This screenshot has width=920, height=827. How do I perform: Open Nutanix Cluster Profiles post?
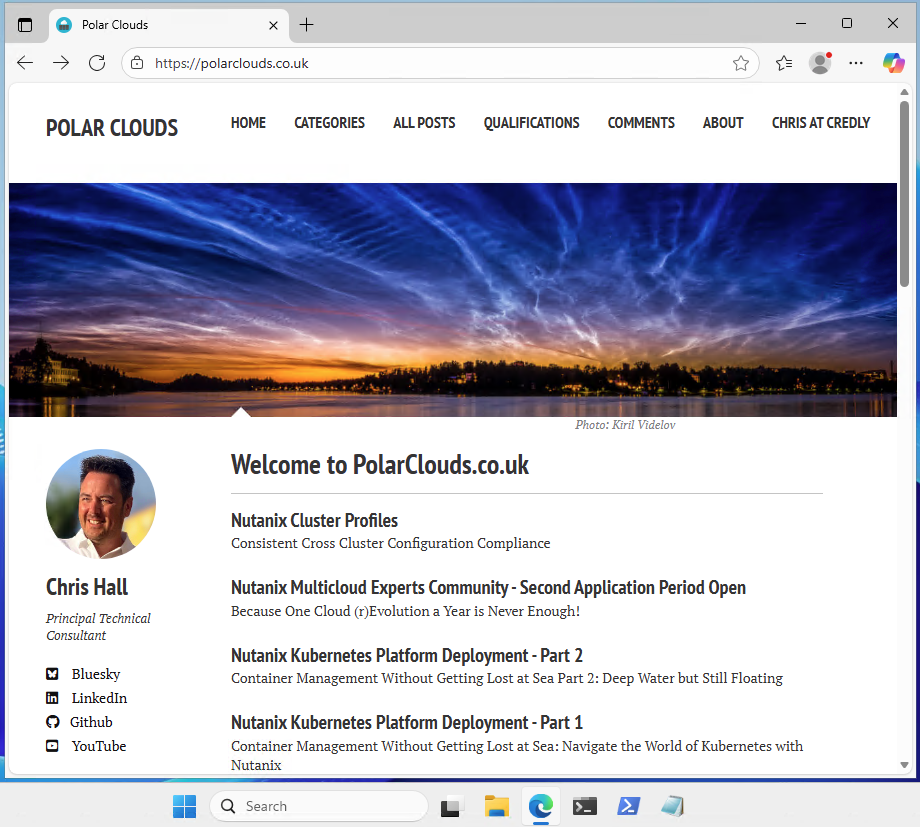pos(314,520)
